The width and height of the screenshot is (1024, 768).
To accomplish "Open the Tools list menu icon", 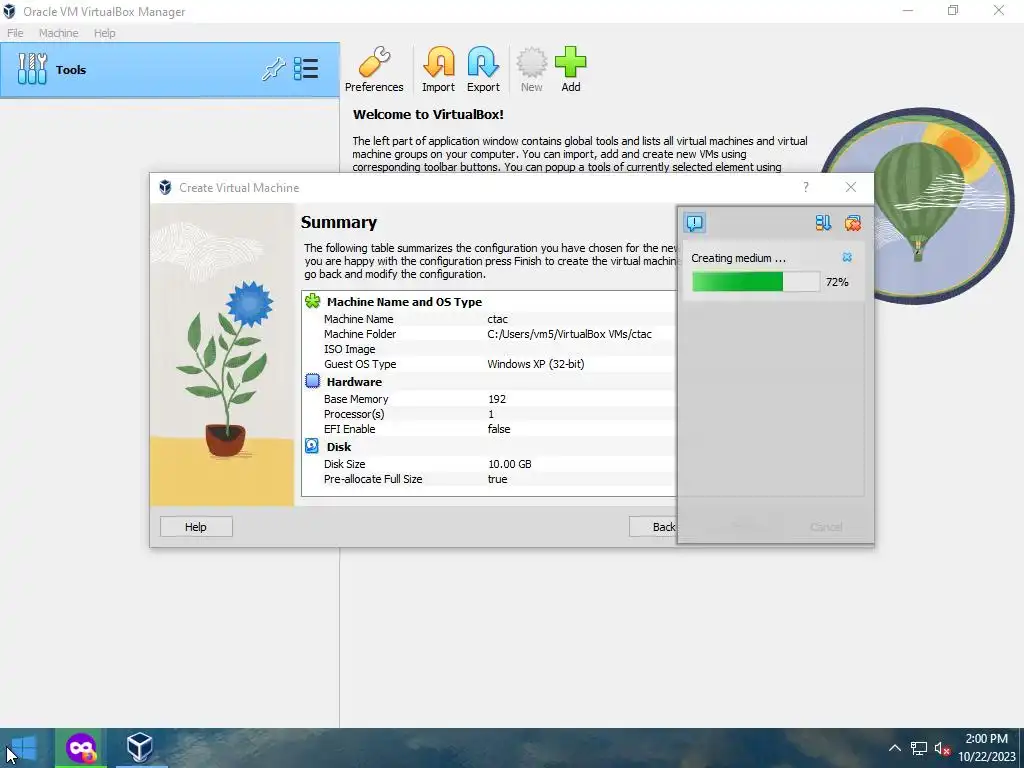I will pyautogui.click(x=306, y=69).
